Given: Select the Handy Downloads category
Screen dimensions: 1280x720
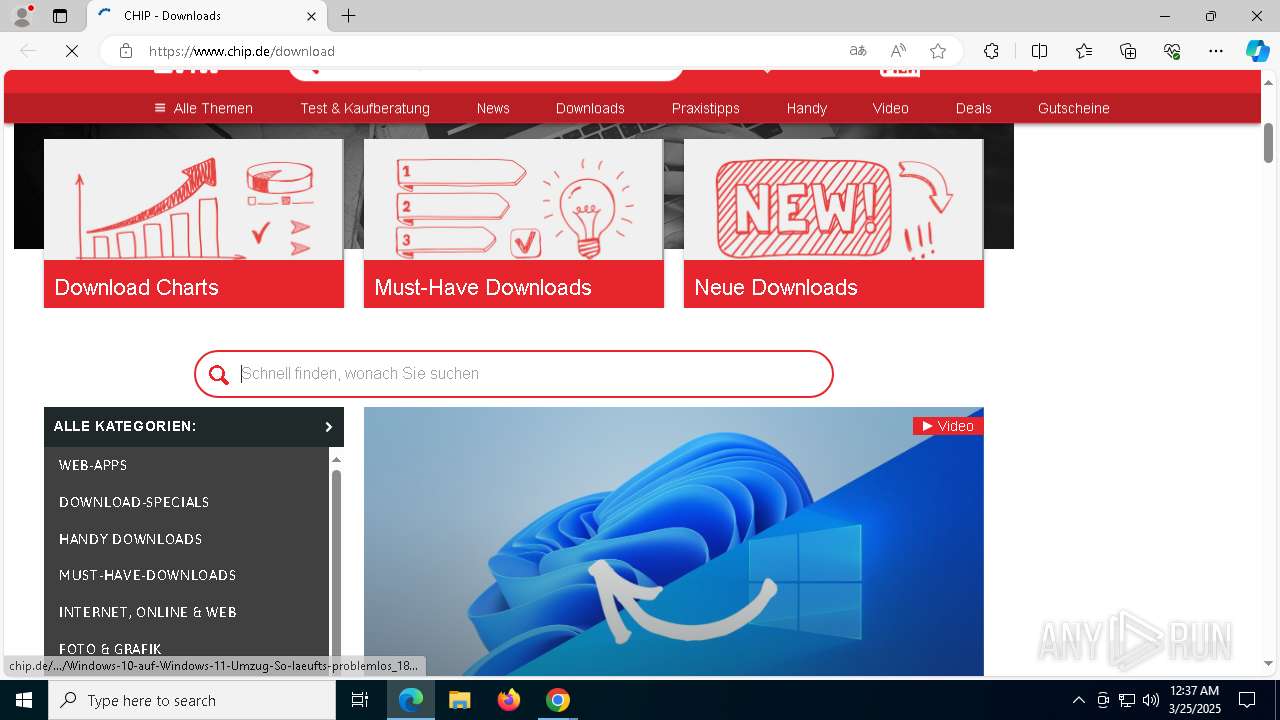Looking at the screenshot, I should (131, 539).
